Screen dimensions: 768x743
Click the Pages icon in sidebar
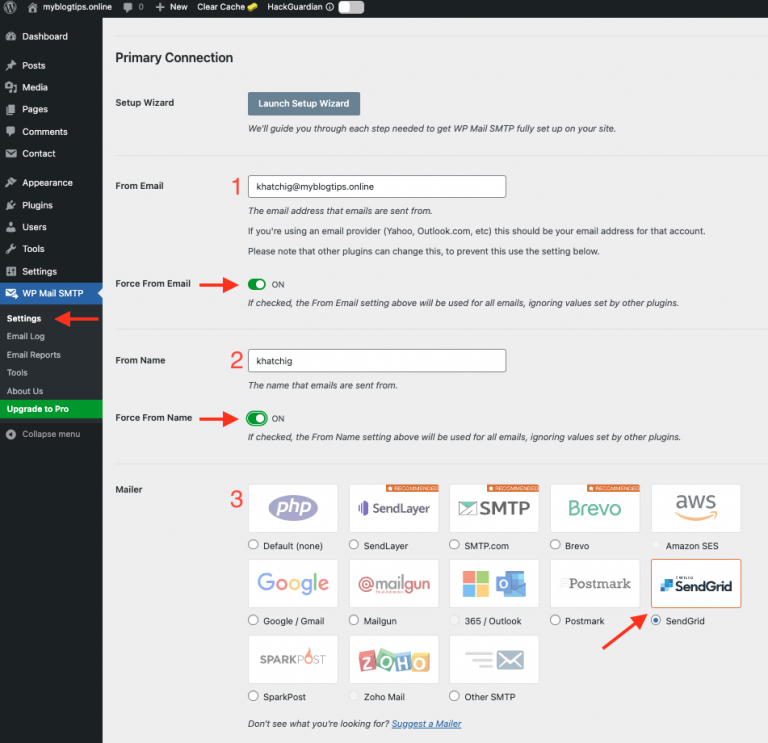coord(11,109)
